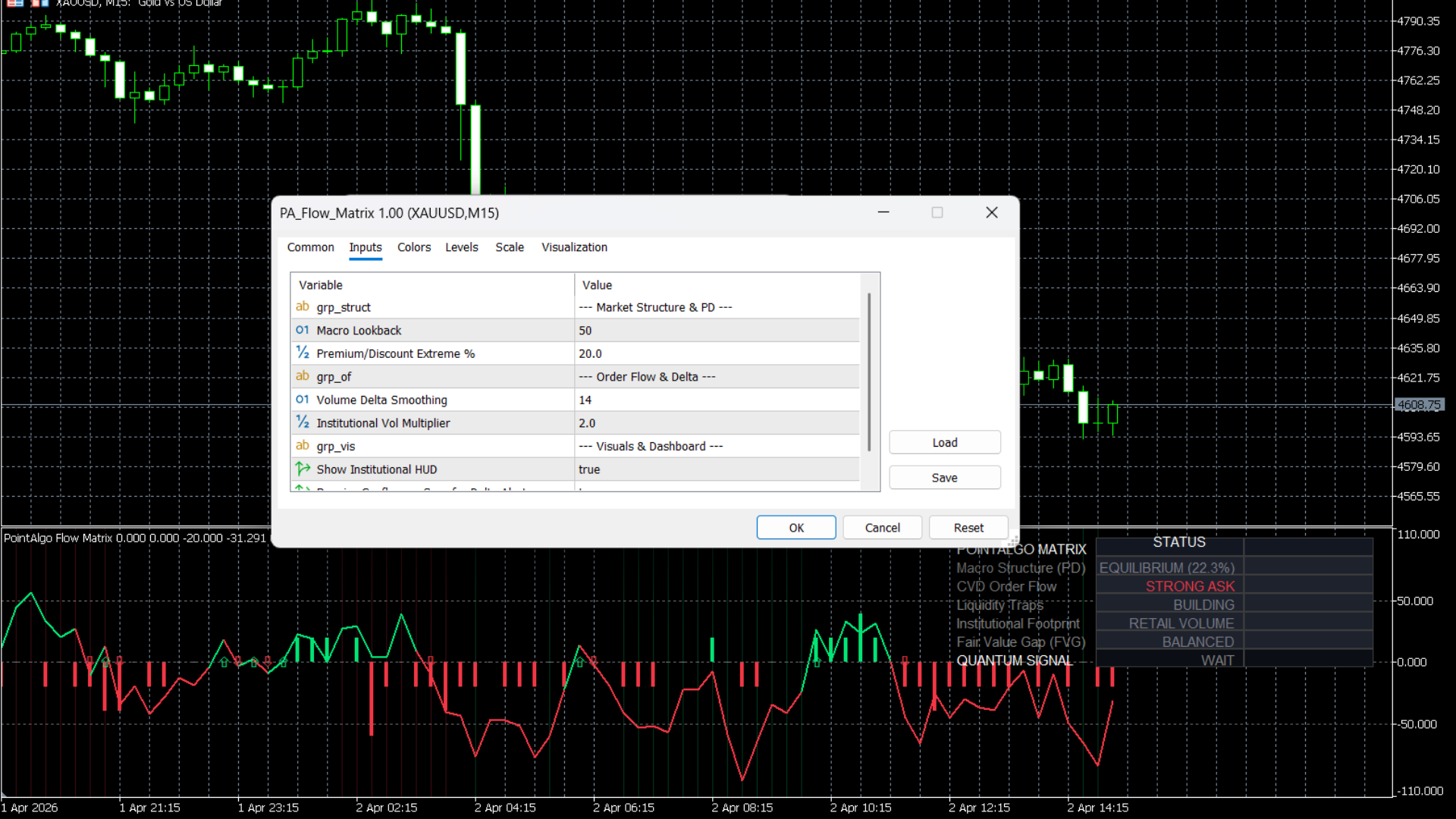This screenshot has height=819, width=1456.
Task: Confirm settings with the OK button
Action: click(795, 527)
